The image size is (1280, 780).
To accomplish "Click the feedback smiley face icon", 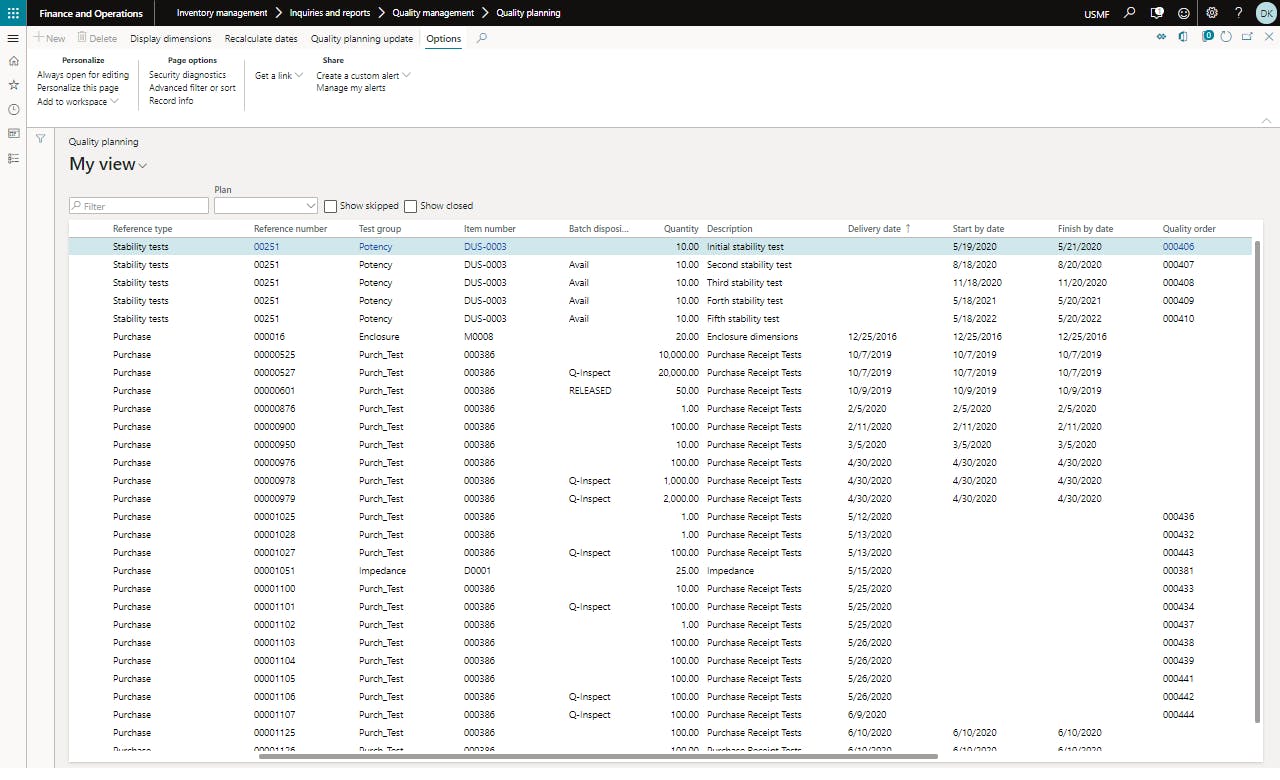I will point(1185,13).
